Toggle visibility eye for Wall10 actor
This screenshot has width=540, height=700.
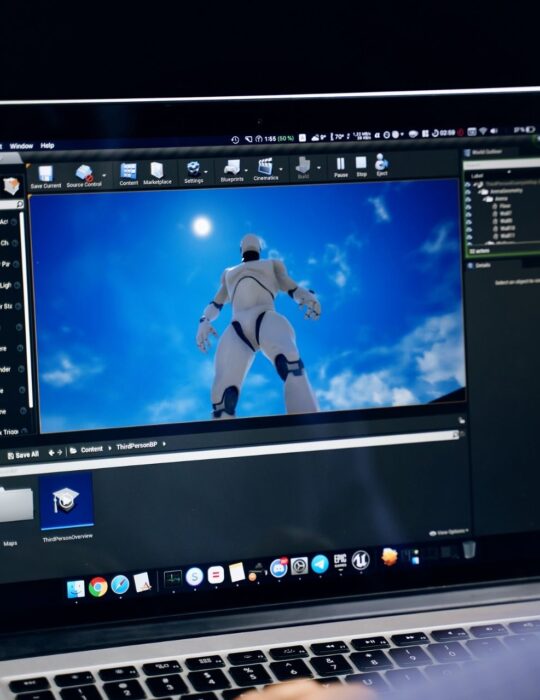[469, 228]
